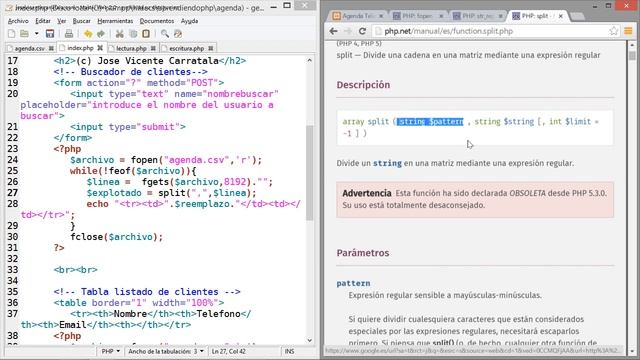Open the Buscar menu
The height and width of the screenshot is (360, 640).
click(x=82, y=21)
